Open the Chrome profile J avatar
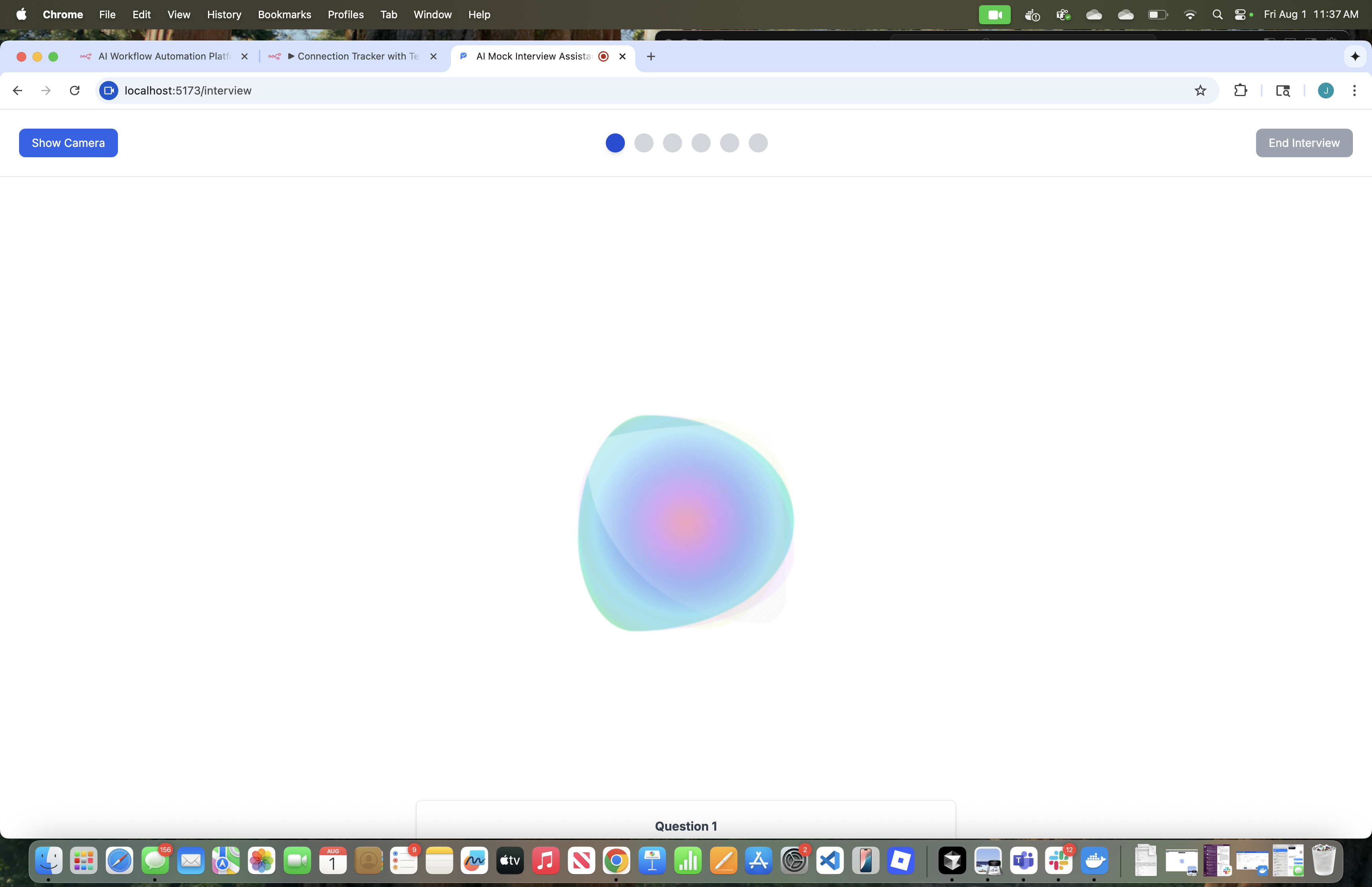Image resolution: width=1372 pixels, height=887 pixels. [1326, 91]
